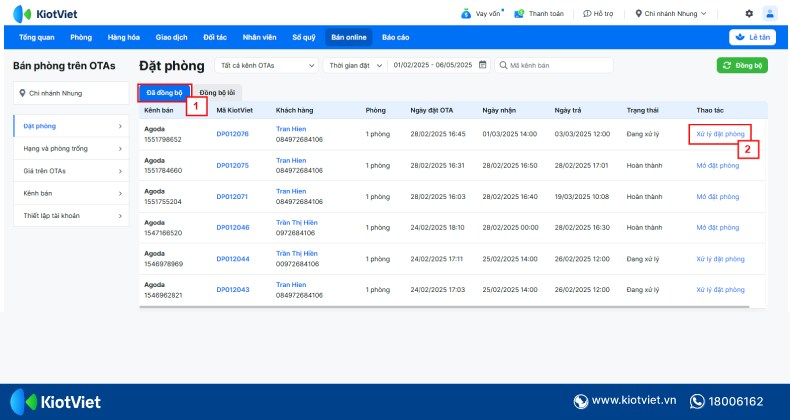Click the Mã kênh bán search field
790x420 pixels.
554,65
